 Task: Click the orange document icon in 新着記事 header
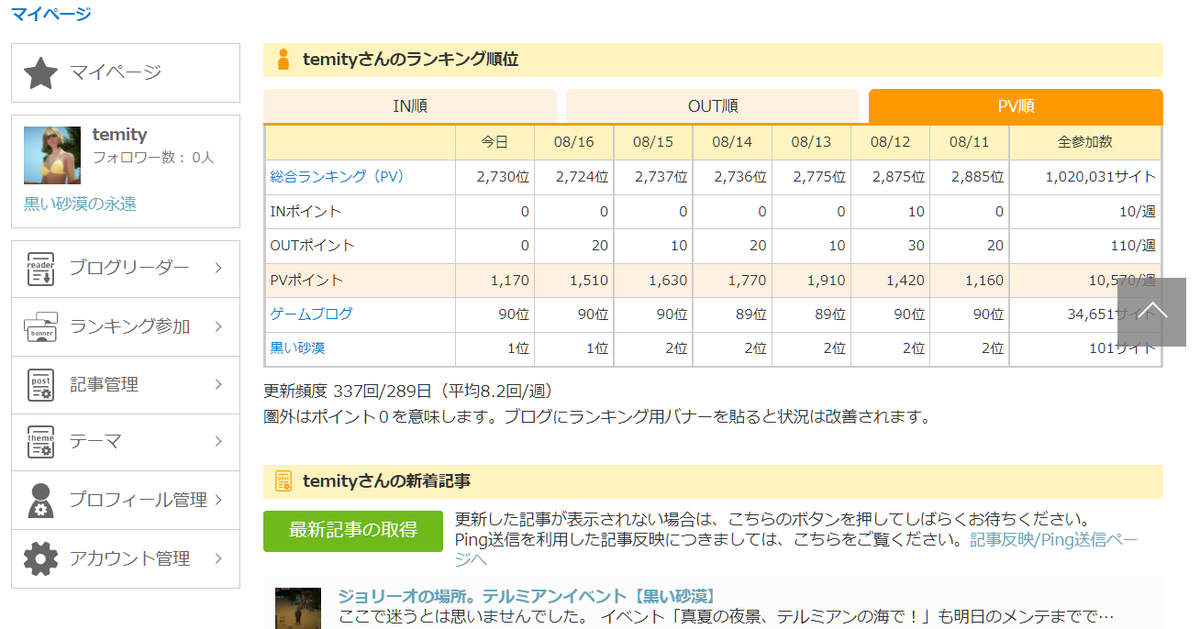283,482
